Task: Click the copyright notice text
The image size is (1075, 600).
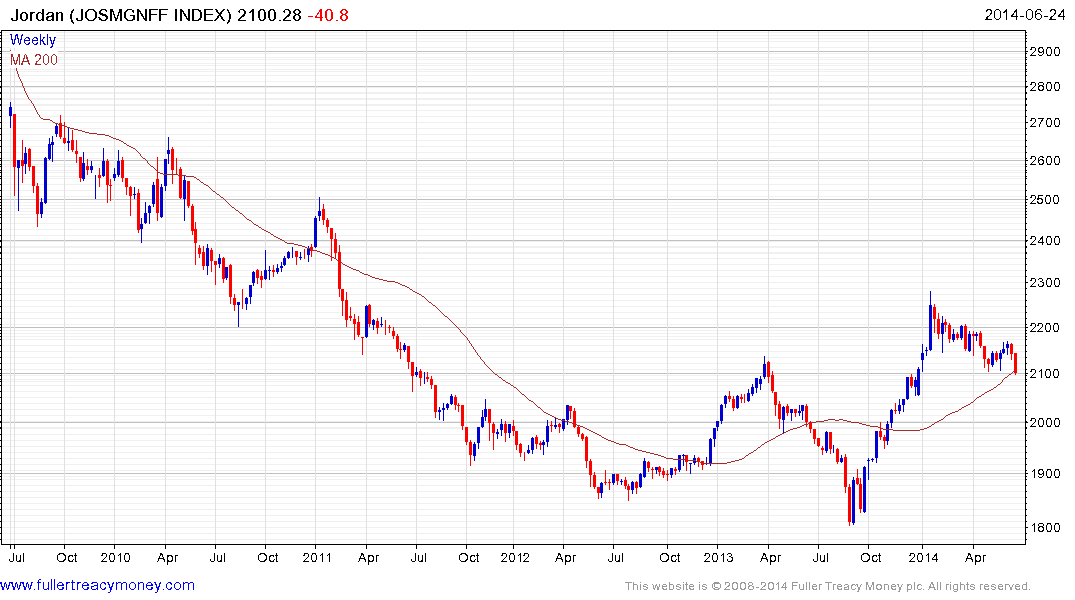Action: click(828, 586)
